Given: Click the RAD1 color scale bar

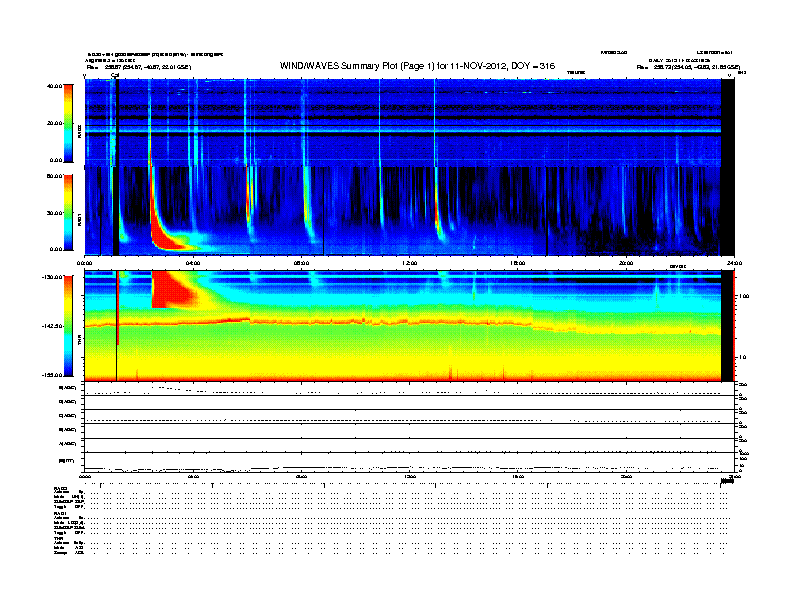Looking at the screenshot, I should [68, 213].
